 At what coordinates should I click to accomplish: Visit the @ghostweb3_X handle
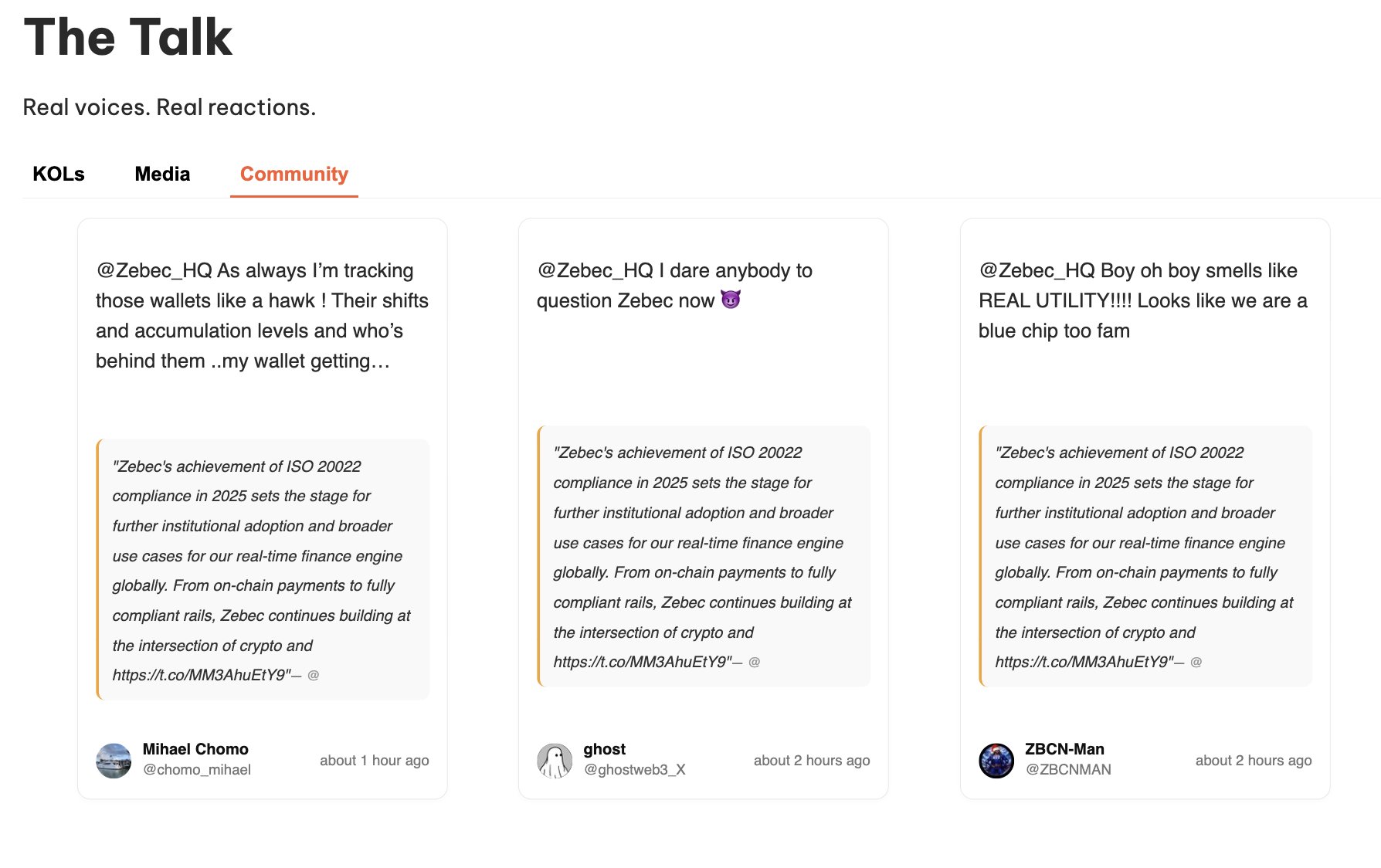pyautogui.click(x=635, y=770)
